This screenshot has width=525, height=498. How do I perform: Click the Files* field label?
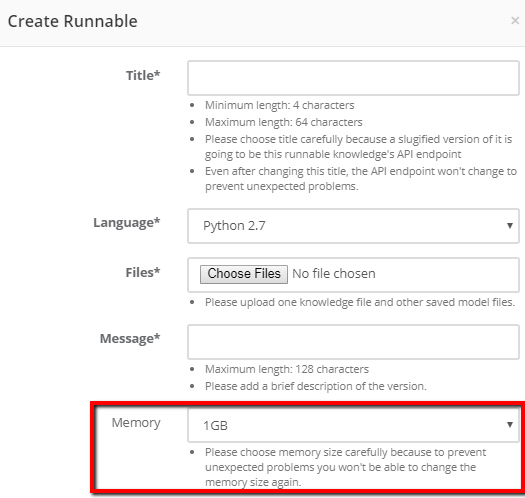pos(143,273)
